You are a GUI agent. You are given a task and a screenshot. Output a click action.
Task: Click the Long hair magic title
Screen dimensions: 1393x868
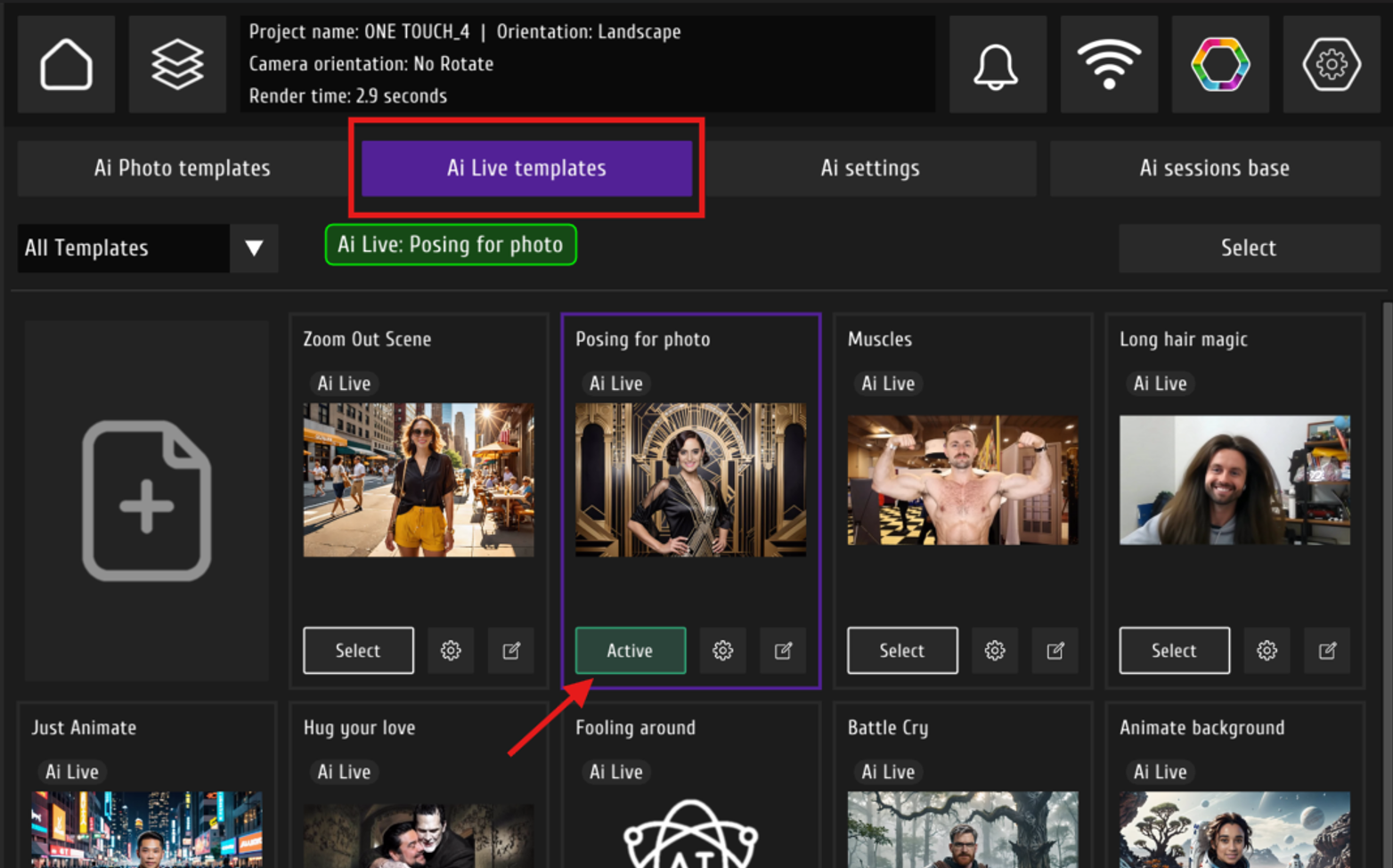click(1184, 339)
